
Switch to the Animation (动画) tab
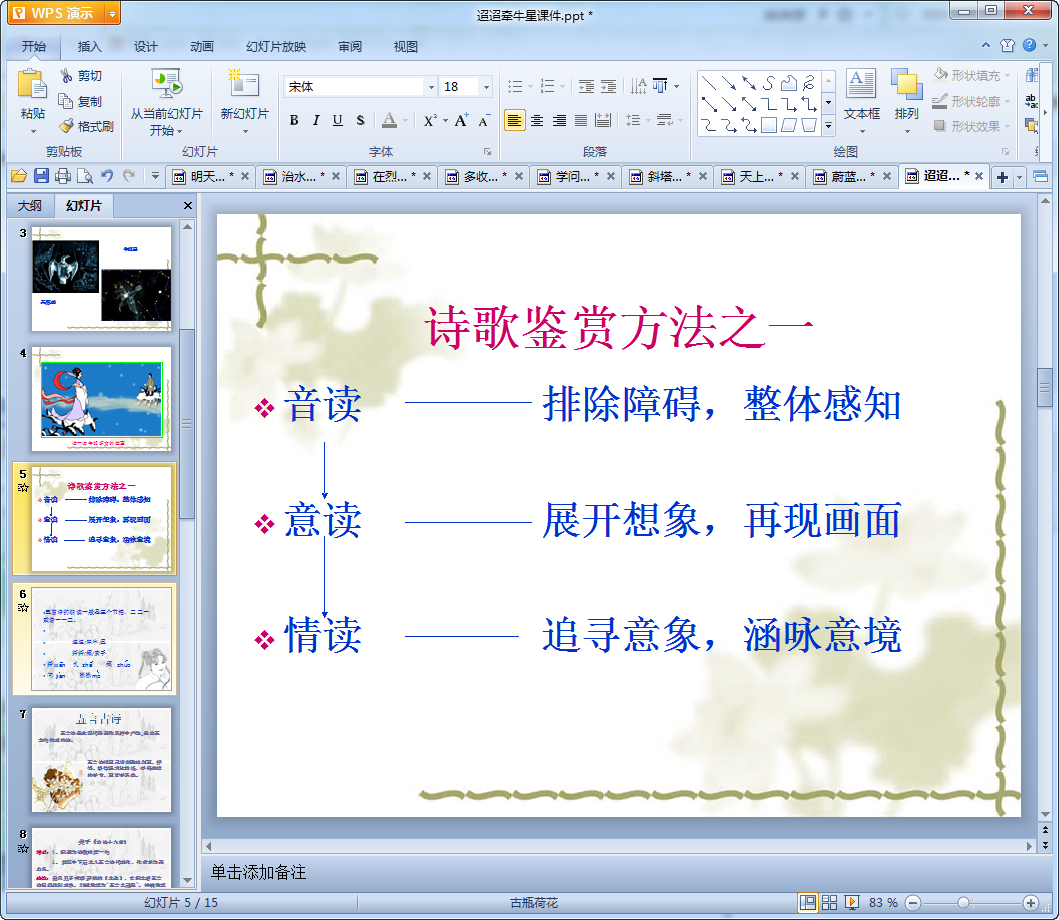[x=201, y=47]
